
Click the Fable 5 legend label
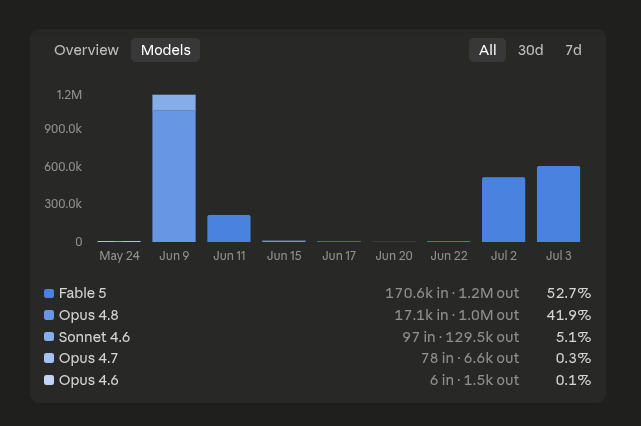click(x=83, y=294)
